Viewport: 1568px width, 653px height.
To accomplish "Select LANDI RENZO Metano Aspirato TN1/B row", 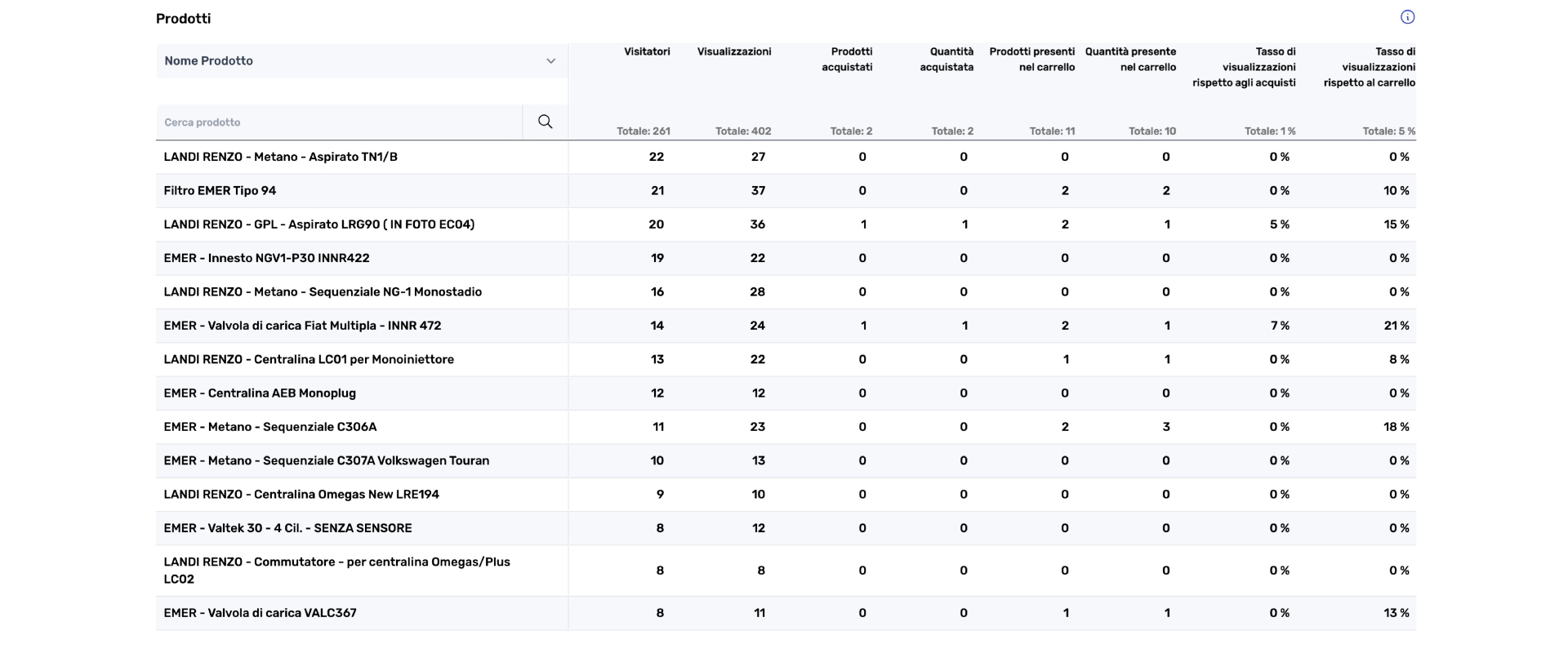I will pyautogui.click(x=280, y=157).
